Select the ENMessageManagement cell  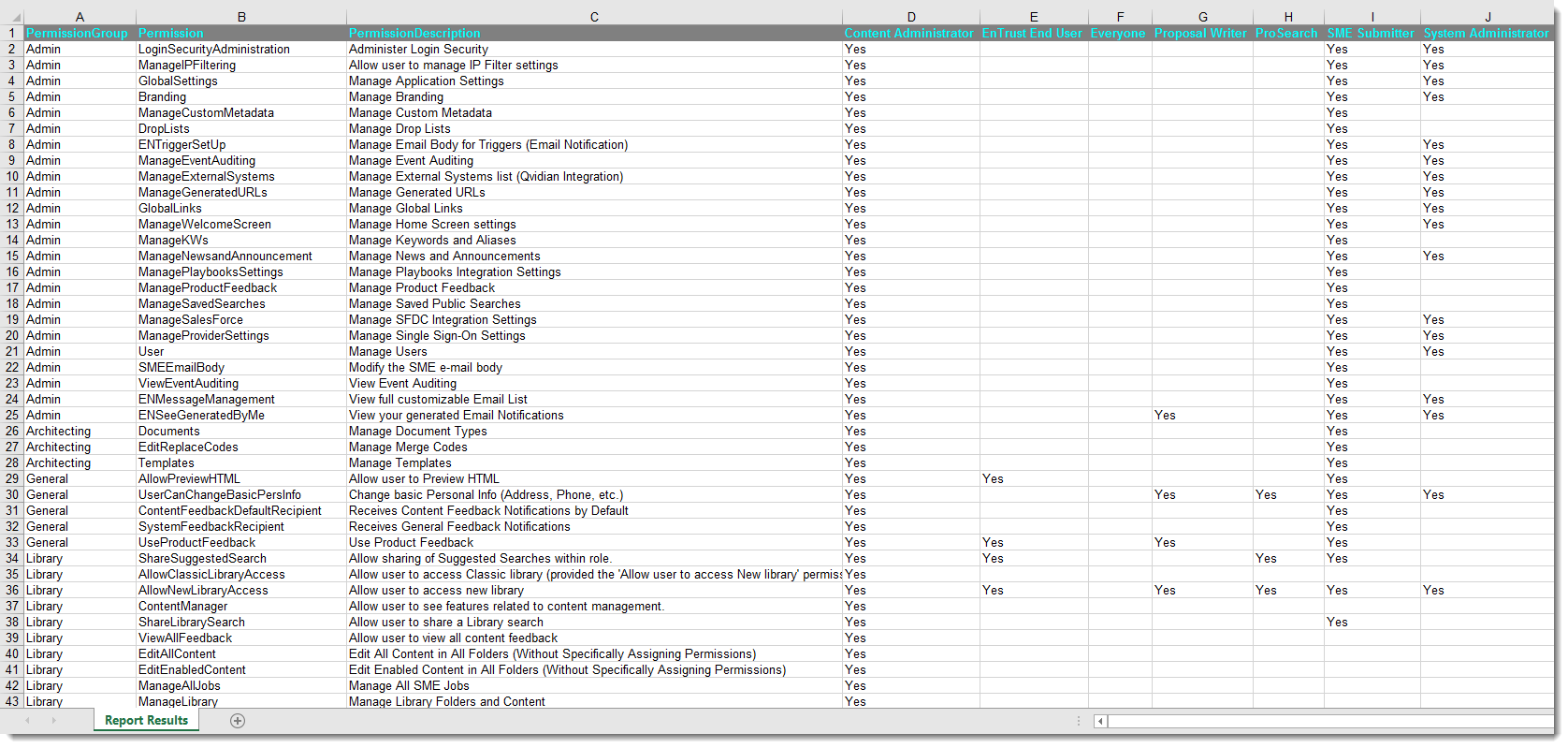pyautogui.click(x=241, y=399)
